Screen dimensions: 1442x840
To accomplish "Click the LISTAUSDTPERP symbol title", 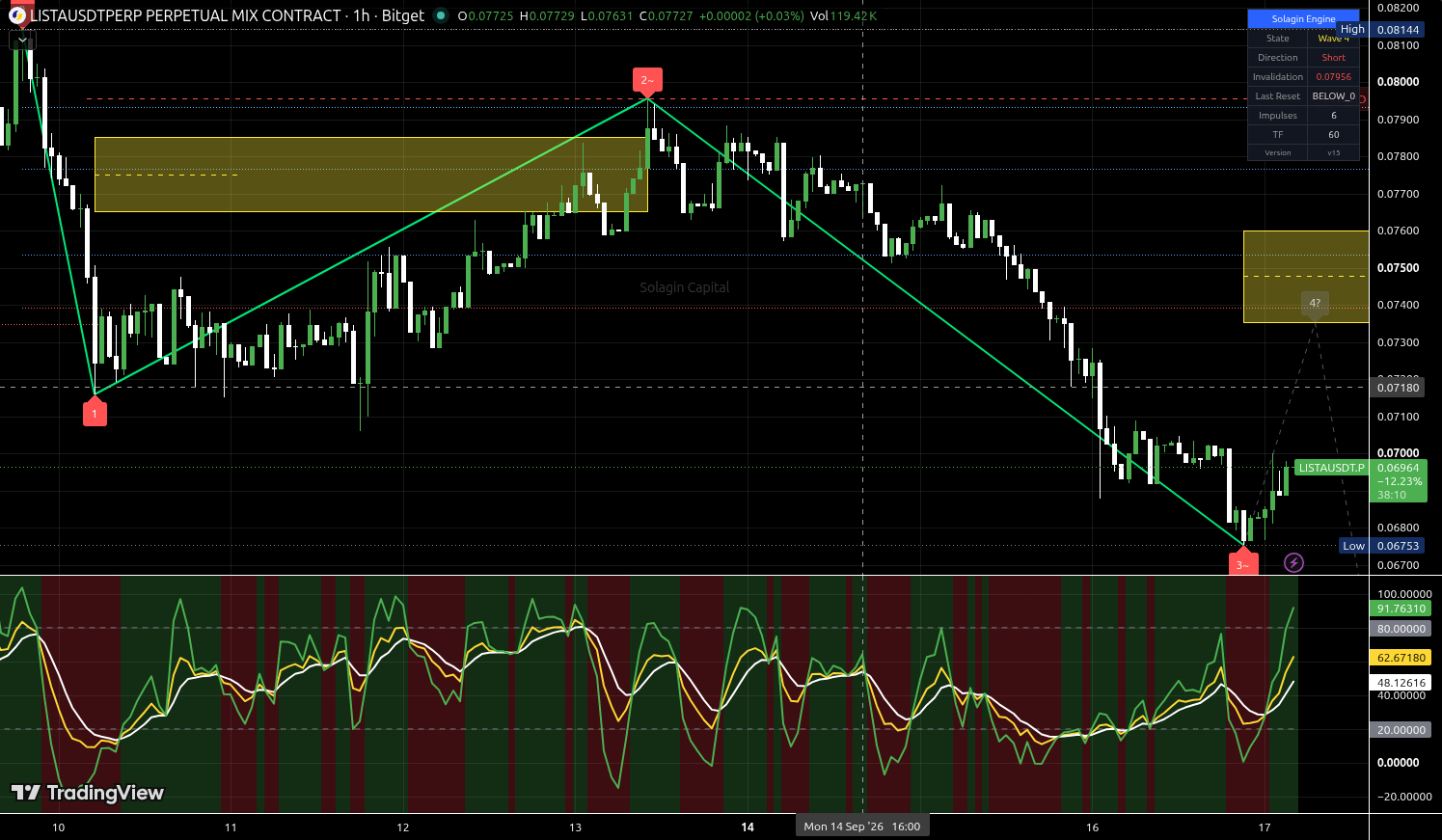I will coord(185,15).
